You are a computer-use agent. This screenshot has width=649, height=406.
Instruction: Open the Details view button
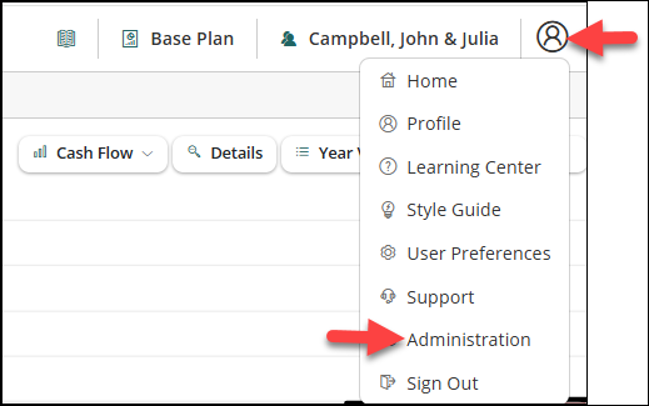pyautogui.click(x=224, y=154)
